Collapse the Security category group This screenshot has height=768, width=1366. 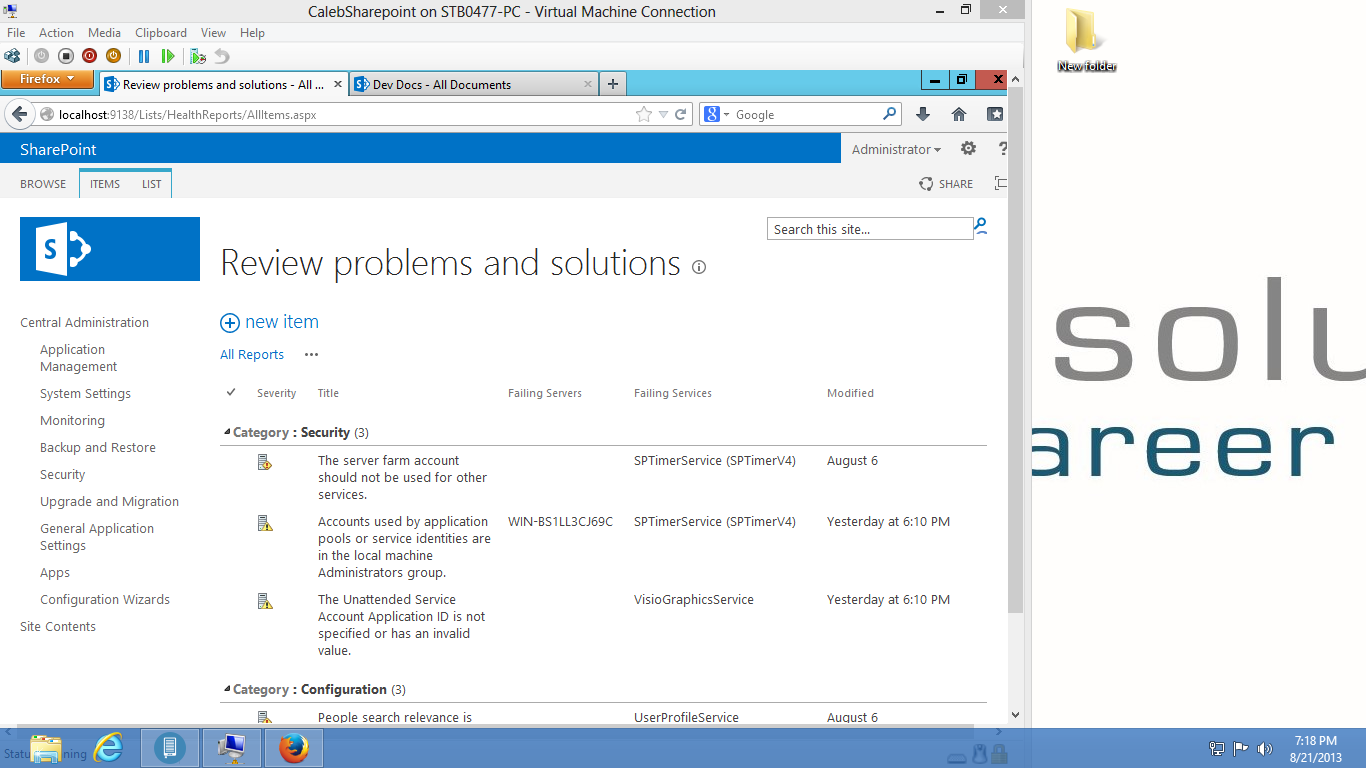pyautogui.click(x=227, y=432)
